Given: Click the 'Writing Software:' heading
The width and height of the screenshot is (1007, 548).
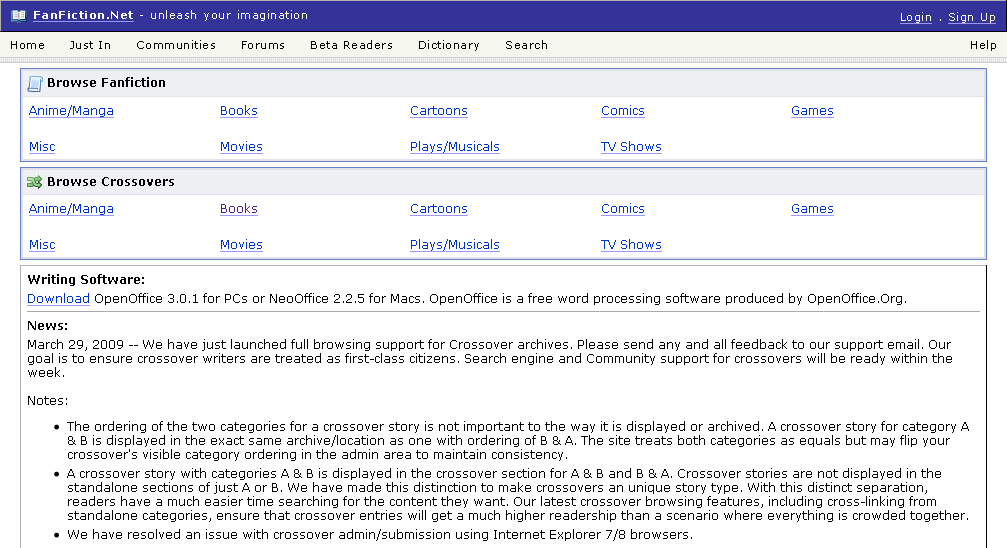Looking at the screenshot, I should (86, 279).
